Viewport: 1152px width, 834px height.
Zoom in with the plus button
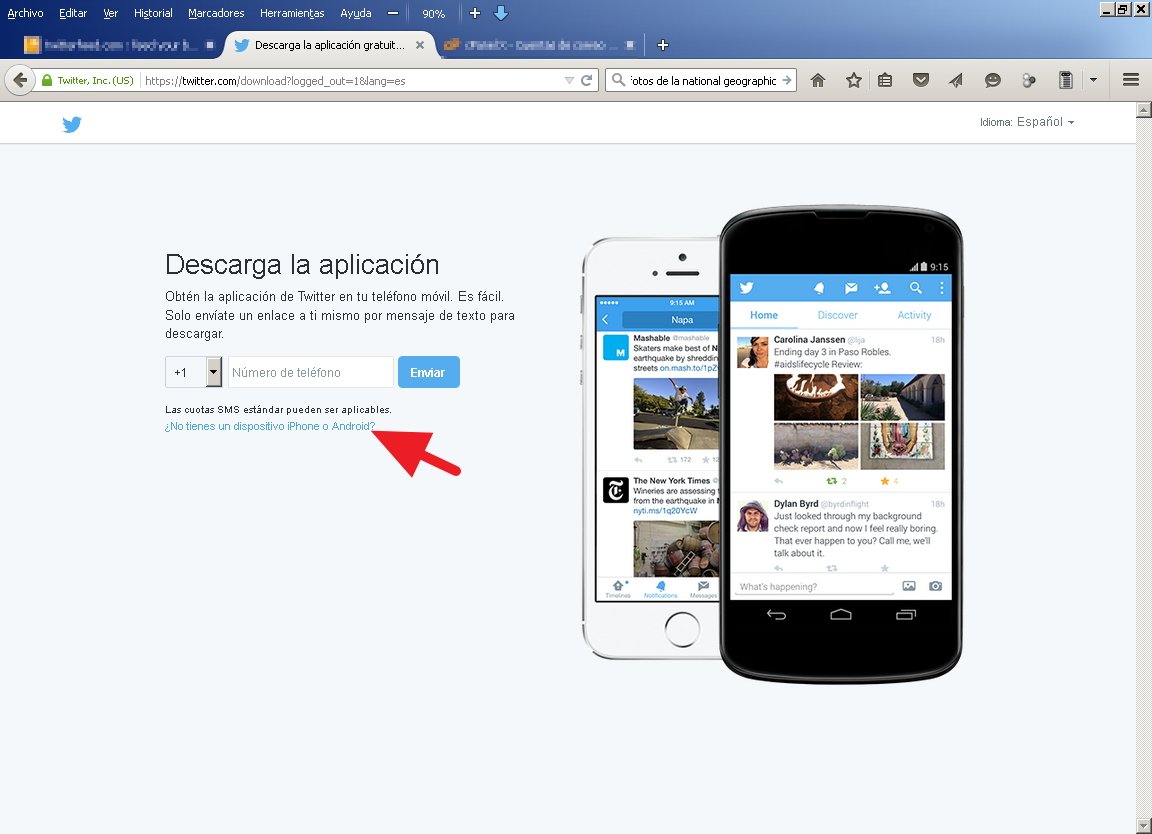click(475, 13)
